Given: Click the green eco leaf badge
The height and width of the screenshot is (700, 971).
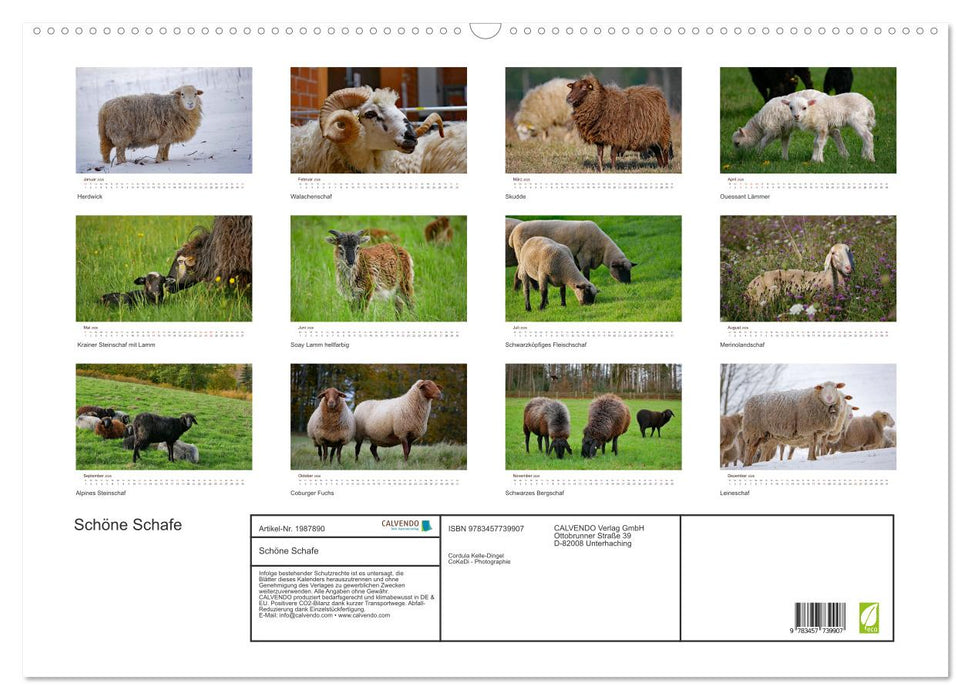Looking at the screenshot, I should click(x=871, y=618).
